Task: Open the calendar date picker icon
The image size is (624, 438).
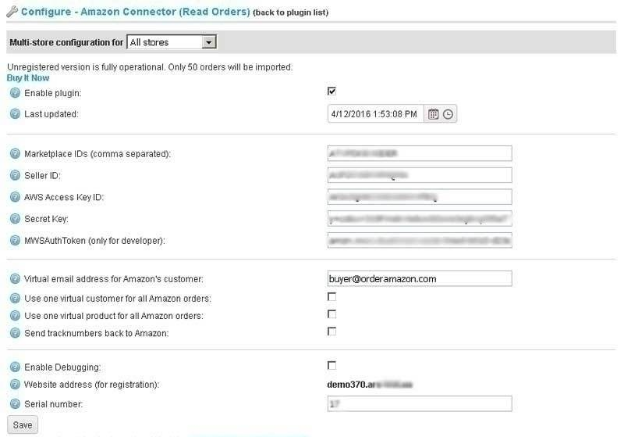Action: pos(433,114)
